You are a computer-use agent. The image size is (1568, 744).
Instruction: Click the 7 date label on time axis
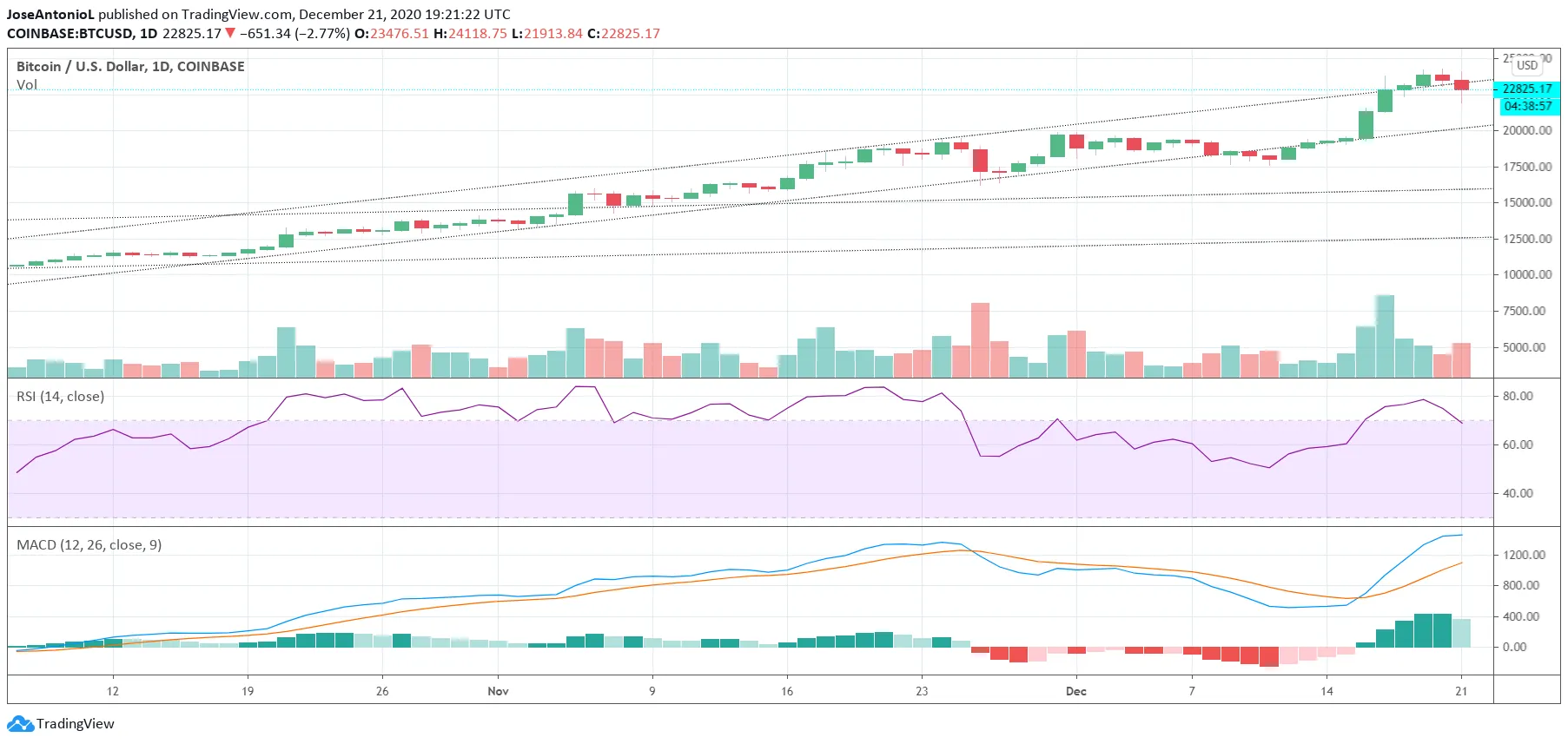click(x=1192, y=691)
